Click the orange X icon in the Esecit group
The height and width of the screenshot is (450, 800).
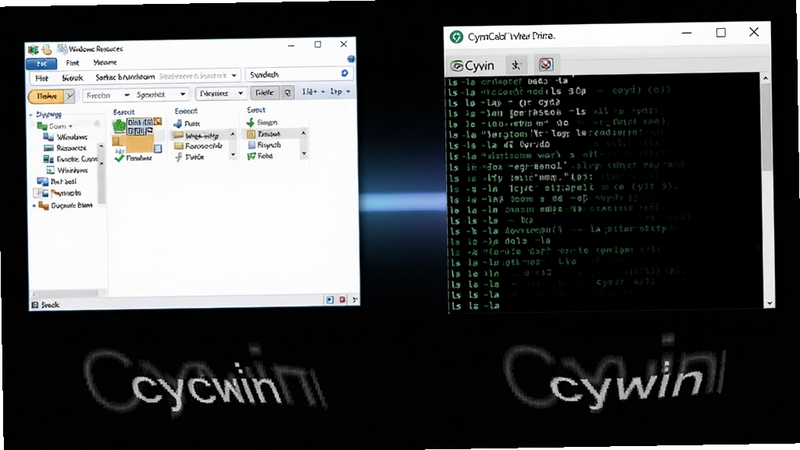tap(158, 121)
